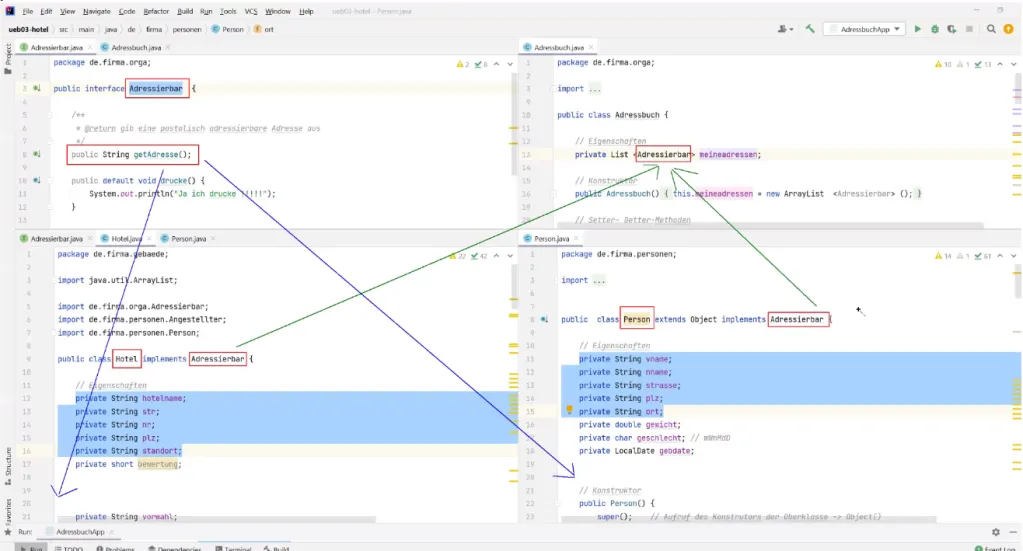Screen dimensions: 1023x551
Task: Open the Navigate menu
Action: (97, 11)
